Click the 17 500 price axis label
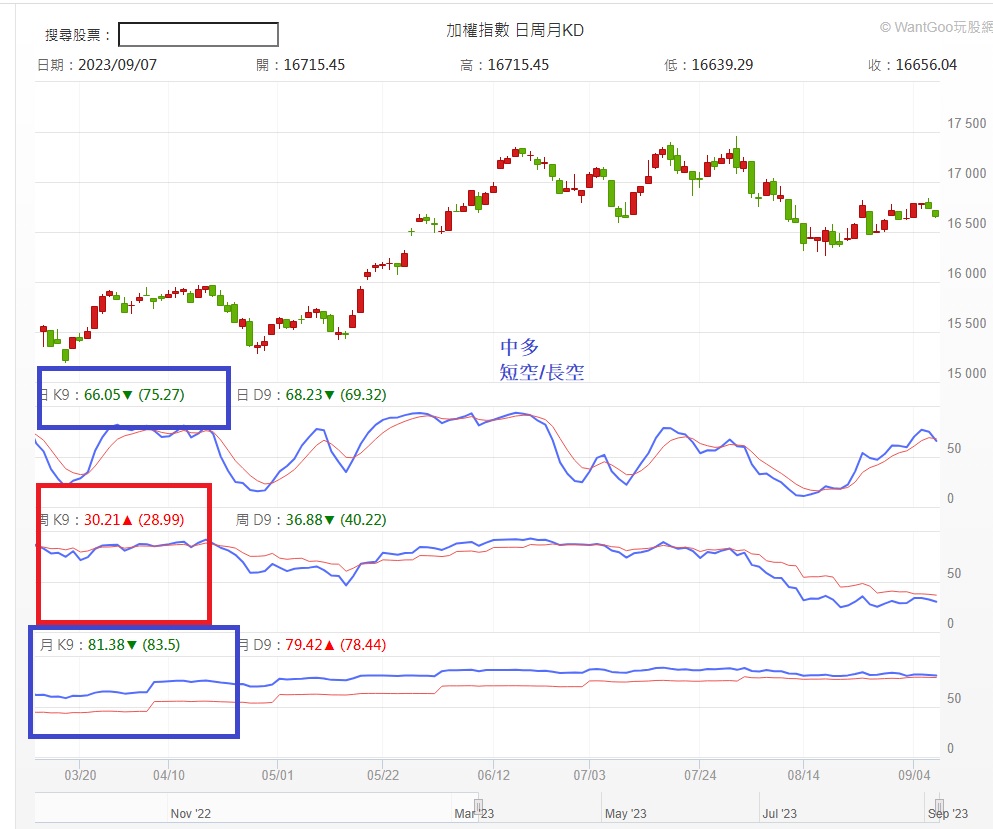 pyautogui.click(x=966, y=124)
